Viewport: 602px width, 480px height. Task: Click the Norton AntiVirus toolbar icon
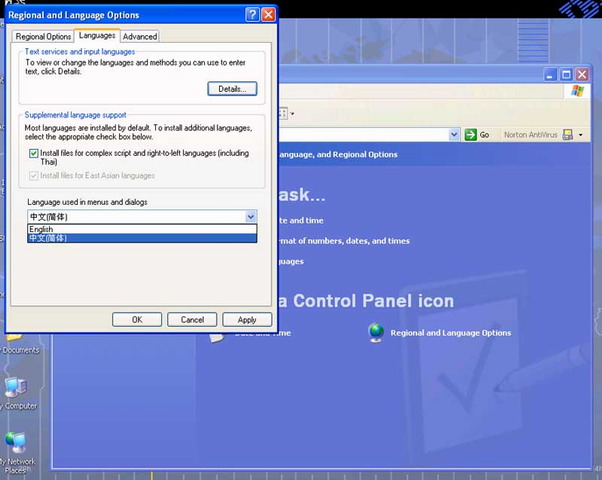[x=567, y=135]
